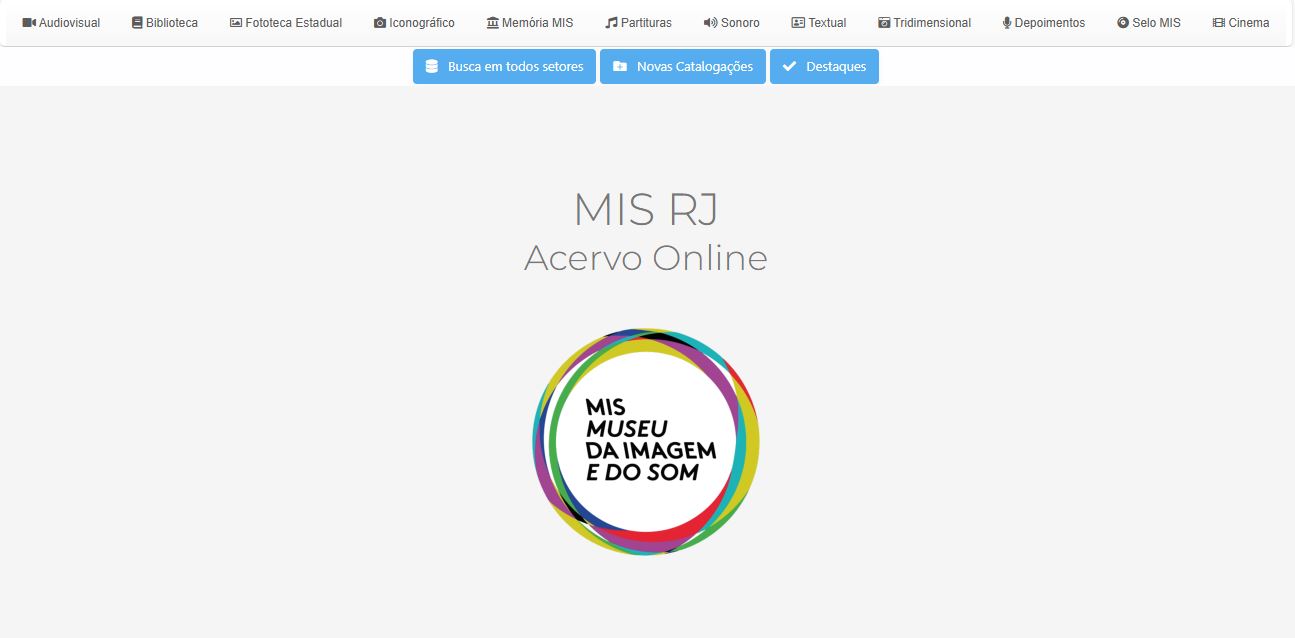Click the music note icon beside Partituras
Image resolution: width=1295 pixels, height=638 pixels.
point(611,22)
